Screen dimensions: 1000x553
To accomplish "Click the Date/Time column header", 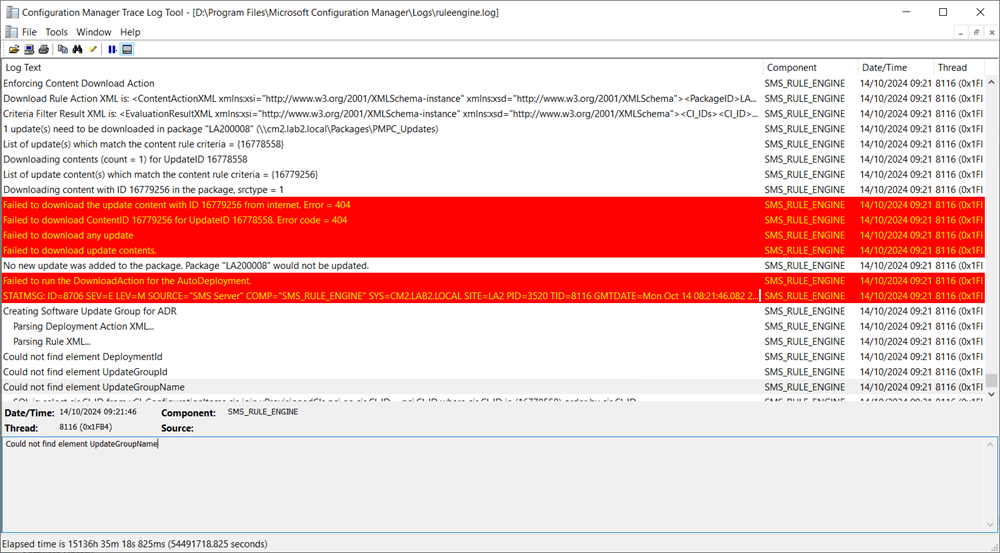I will (x=895, y=68).
